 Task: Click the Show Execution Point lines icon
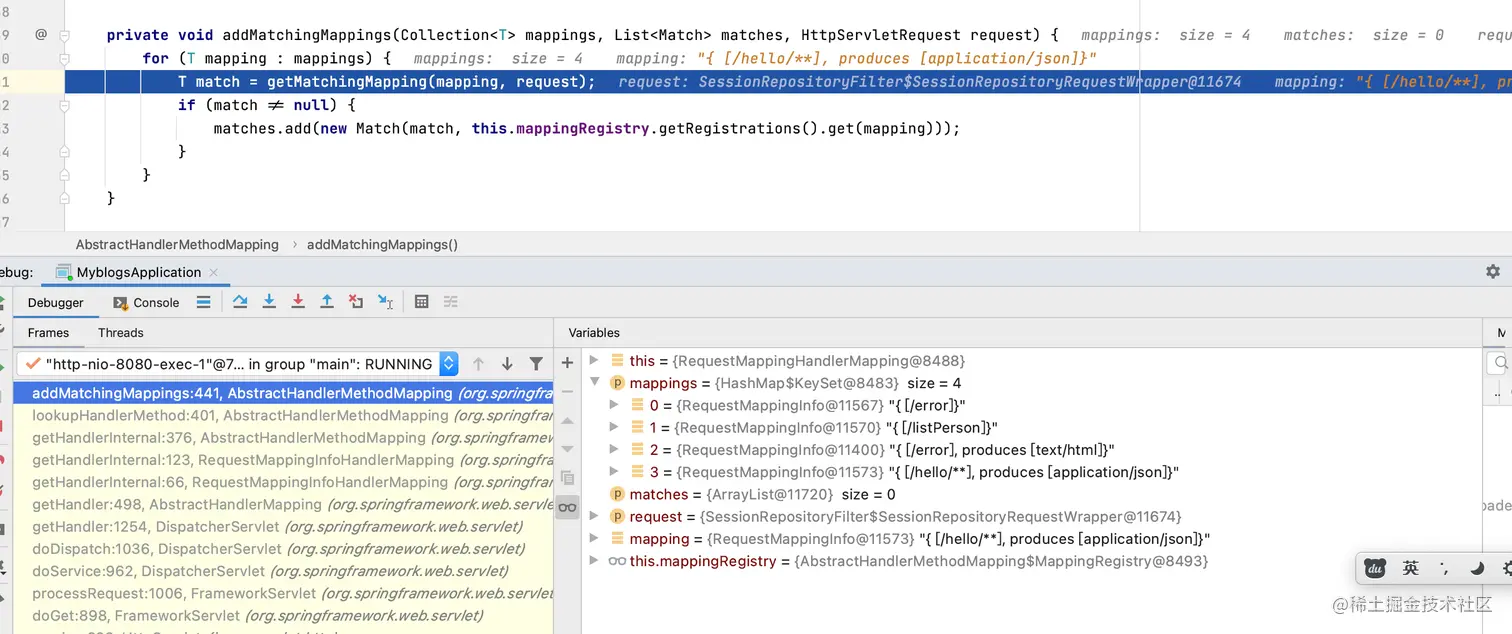click(x=203, y=302)
